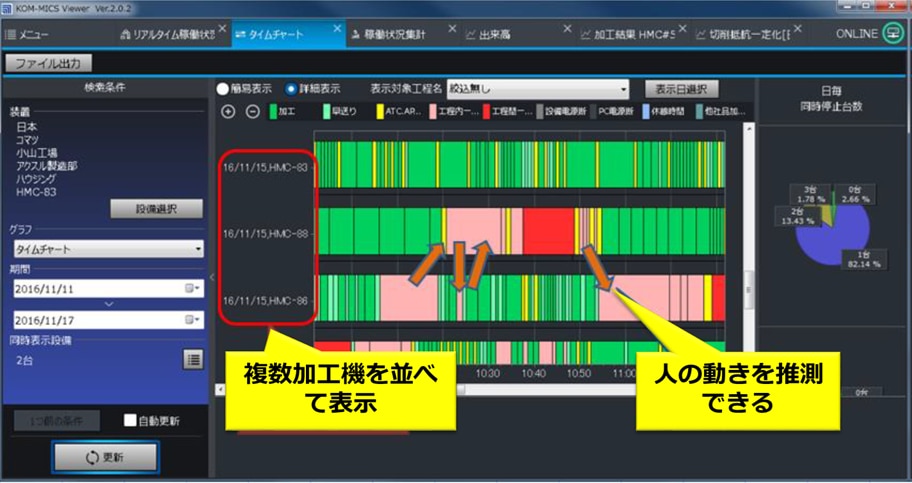Screen dimensions: 912x483
Task: Open the 表示対象工程名 dropdown
Action: tap(537, 88)
